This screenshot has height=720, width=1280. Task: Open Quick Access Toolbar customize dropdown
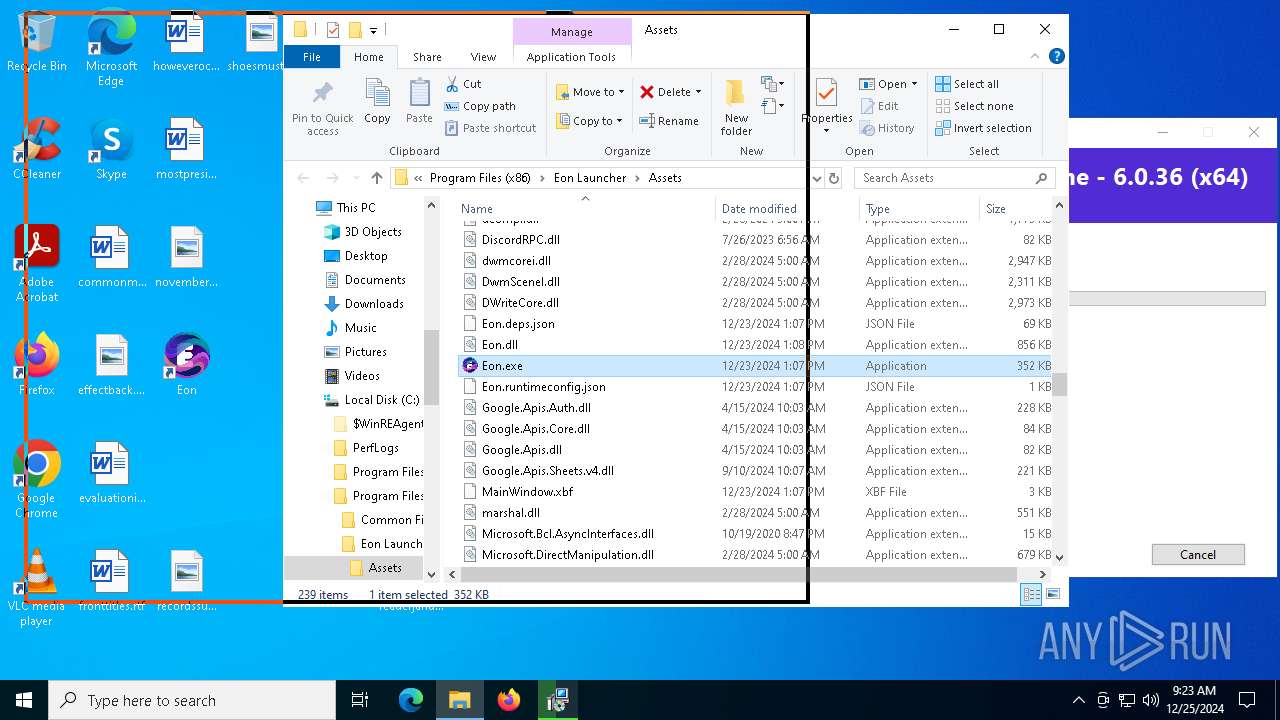tap(373, 31)
